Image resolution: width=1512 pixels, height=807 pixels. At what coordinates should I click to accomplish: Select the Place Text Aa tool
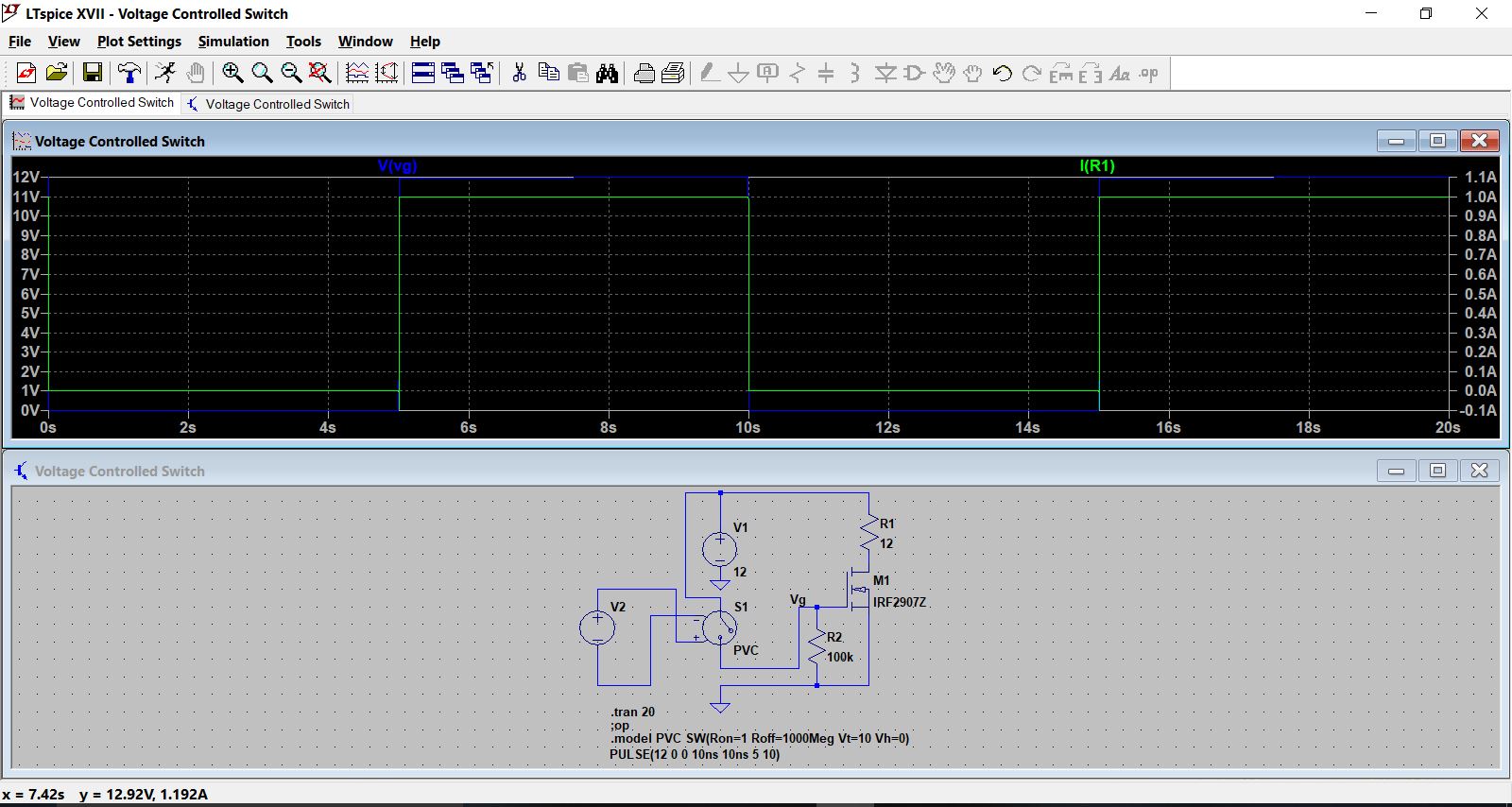click(1120, 73)
